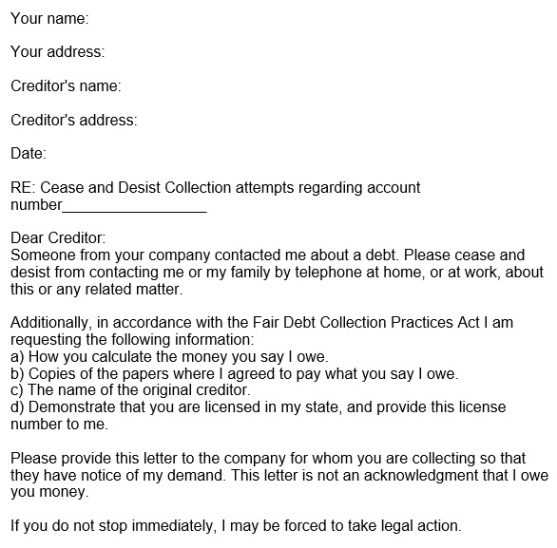Click the words 'this or any related matter'
557x548 pixels.
click(x=96, y=289)
